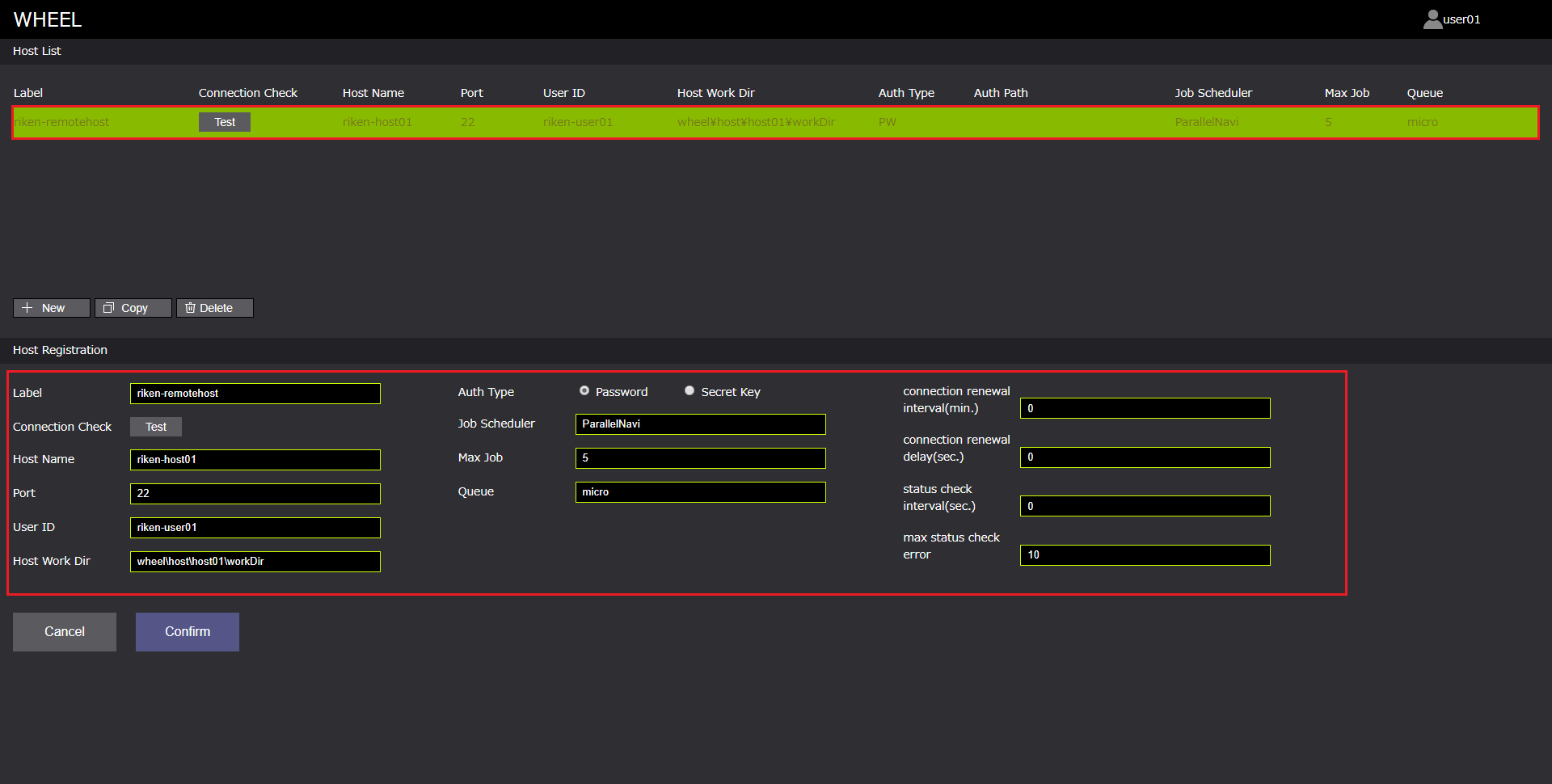The height and width of the screenshot is (784, 1552).
Task: Click the Queue input field
Action: coord(700,492)
